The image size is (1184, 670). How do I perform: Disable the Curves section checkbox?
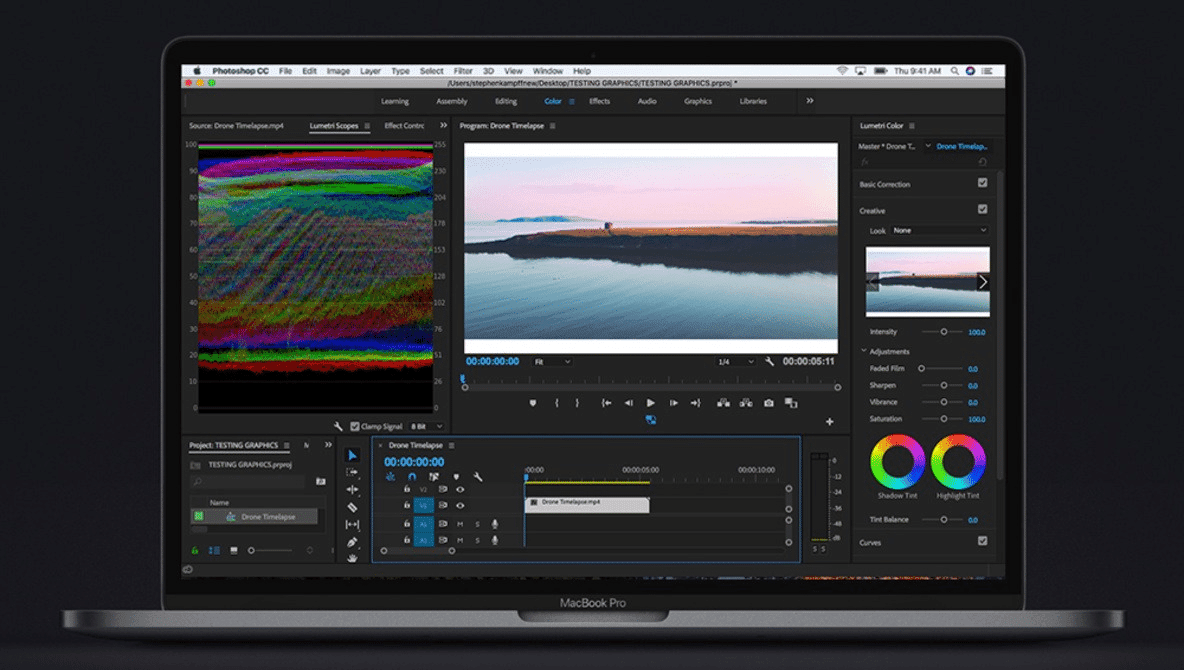(982, 541)
